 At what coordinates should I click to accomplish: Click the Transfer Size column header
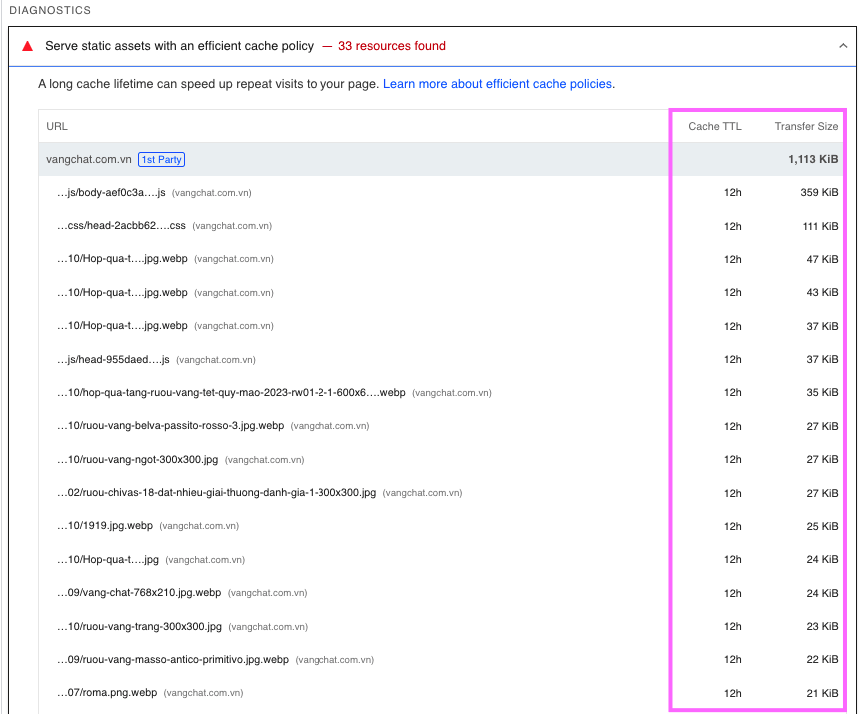click(x=806, y=126)
